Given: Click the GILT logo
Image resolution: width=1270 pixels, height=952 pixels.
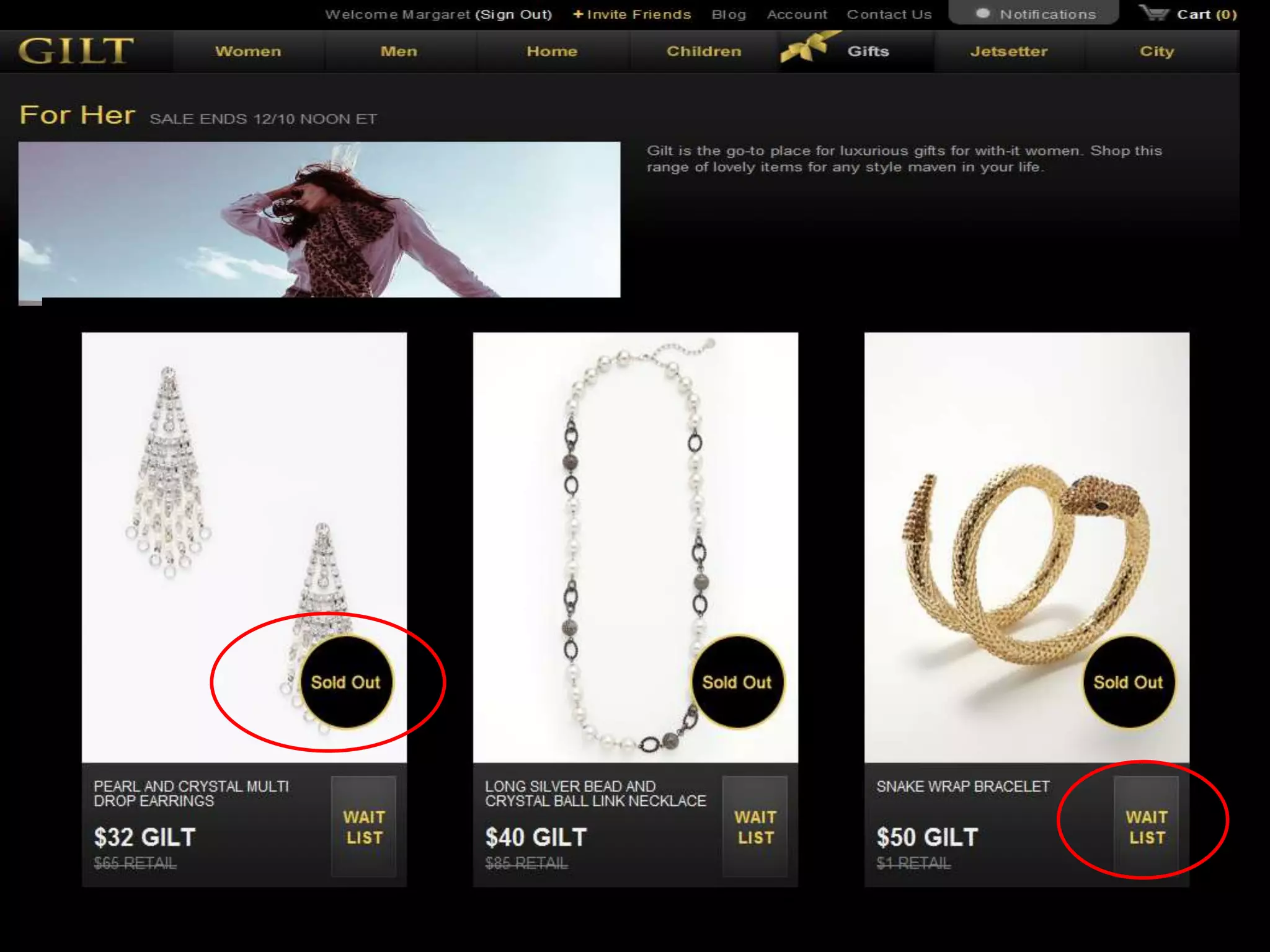Looking at the screenshot, I should [76, 51].
